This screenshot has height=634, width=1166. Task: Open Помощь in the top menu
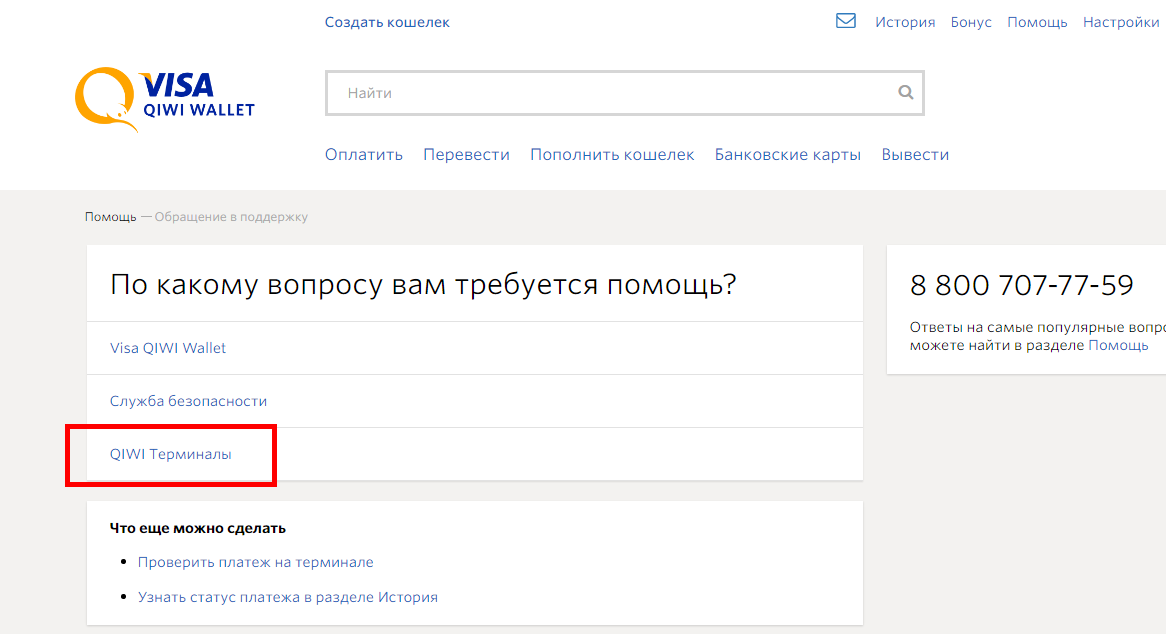[1037, 22]
